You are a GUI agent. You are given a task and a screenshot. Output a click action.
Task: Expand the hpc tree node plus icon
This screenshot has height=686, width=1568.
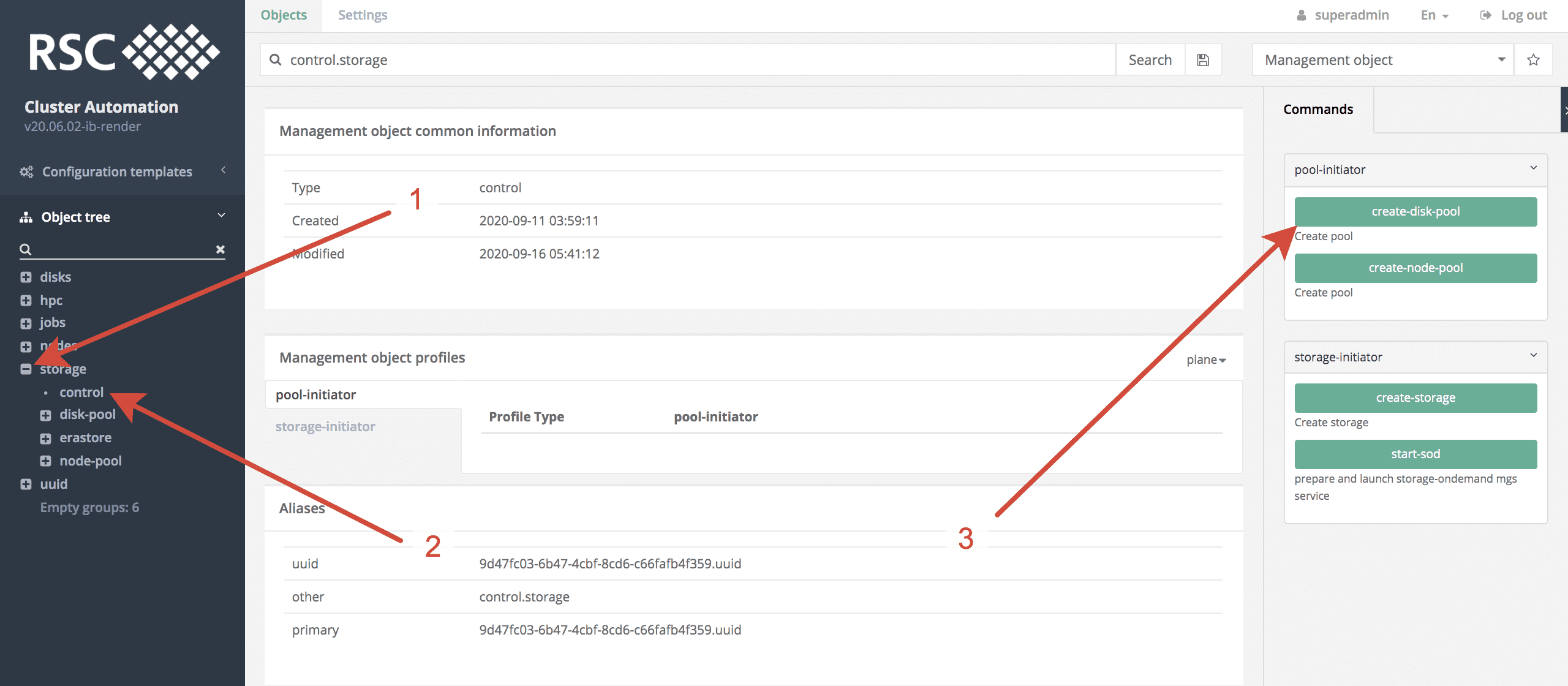pyautogui.click(x=26, y=301)
